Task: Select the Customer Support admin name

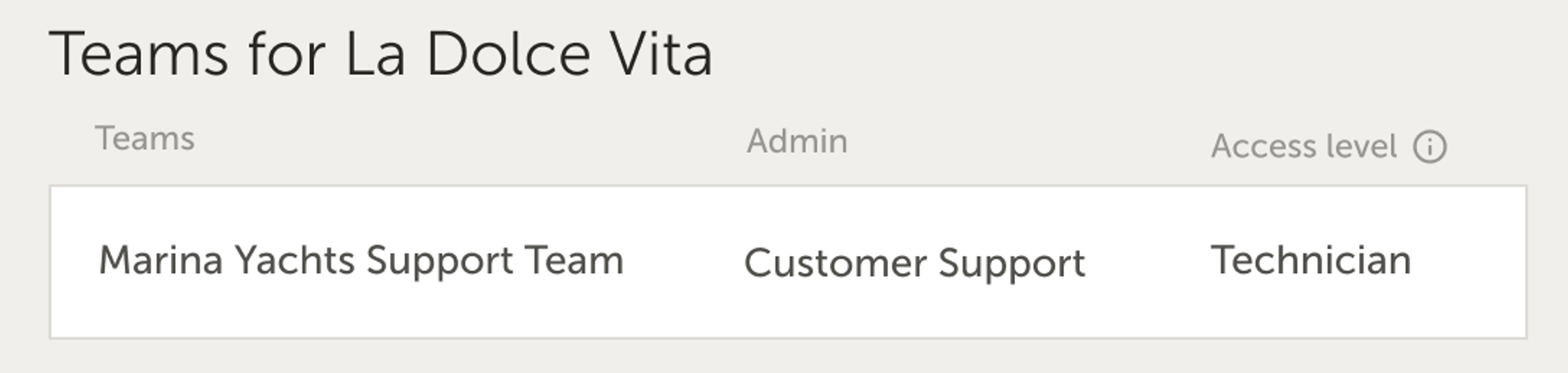Action: point(914,263)
